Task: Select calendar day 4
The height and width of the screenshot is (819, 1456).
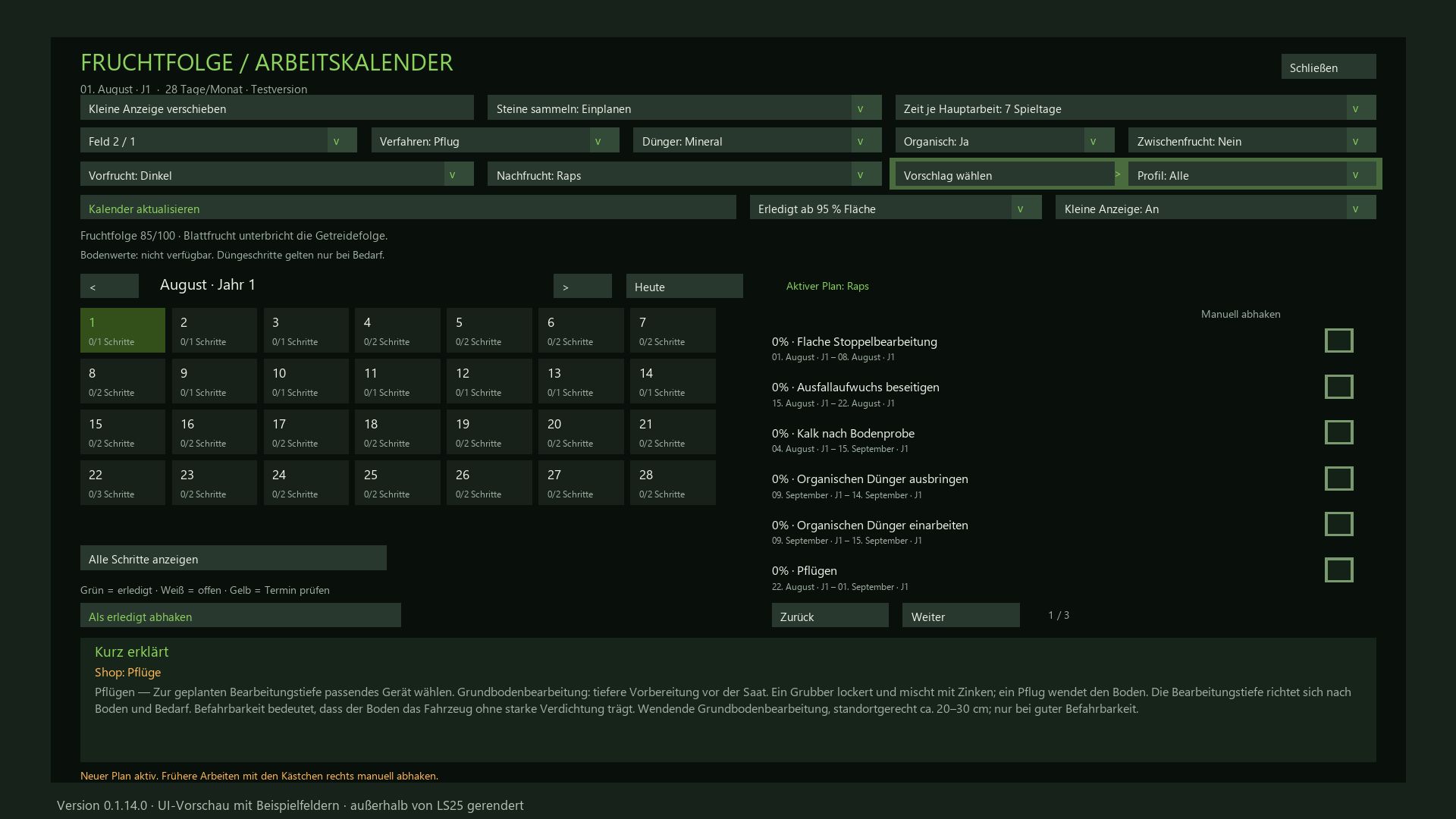Action: (x=397, y=330)
